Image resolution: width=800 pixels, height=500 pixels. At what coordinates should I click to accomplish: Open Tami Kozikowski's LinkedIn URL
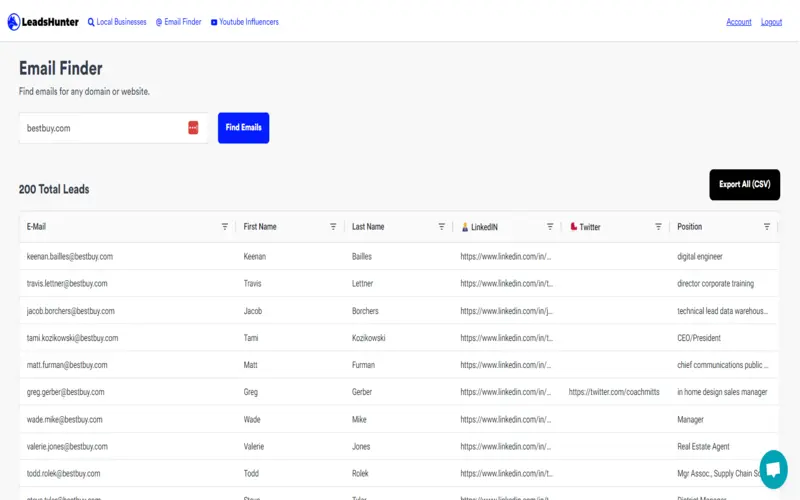click(507, 338)
